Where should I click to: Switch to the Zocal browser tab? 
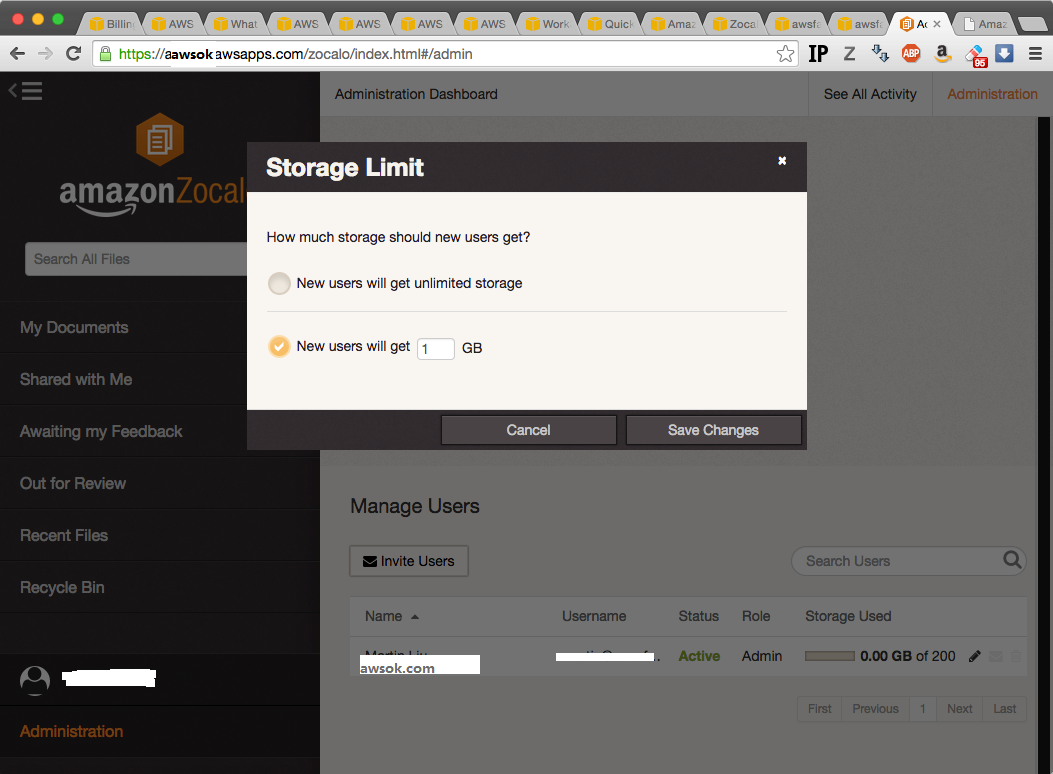[735, 23]
